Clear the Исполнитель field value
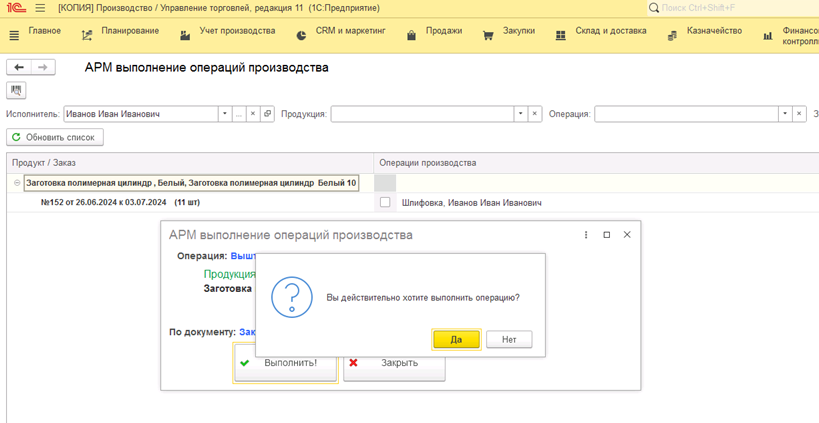This screenshot has width=819, height=423. [253, 114]
